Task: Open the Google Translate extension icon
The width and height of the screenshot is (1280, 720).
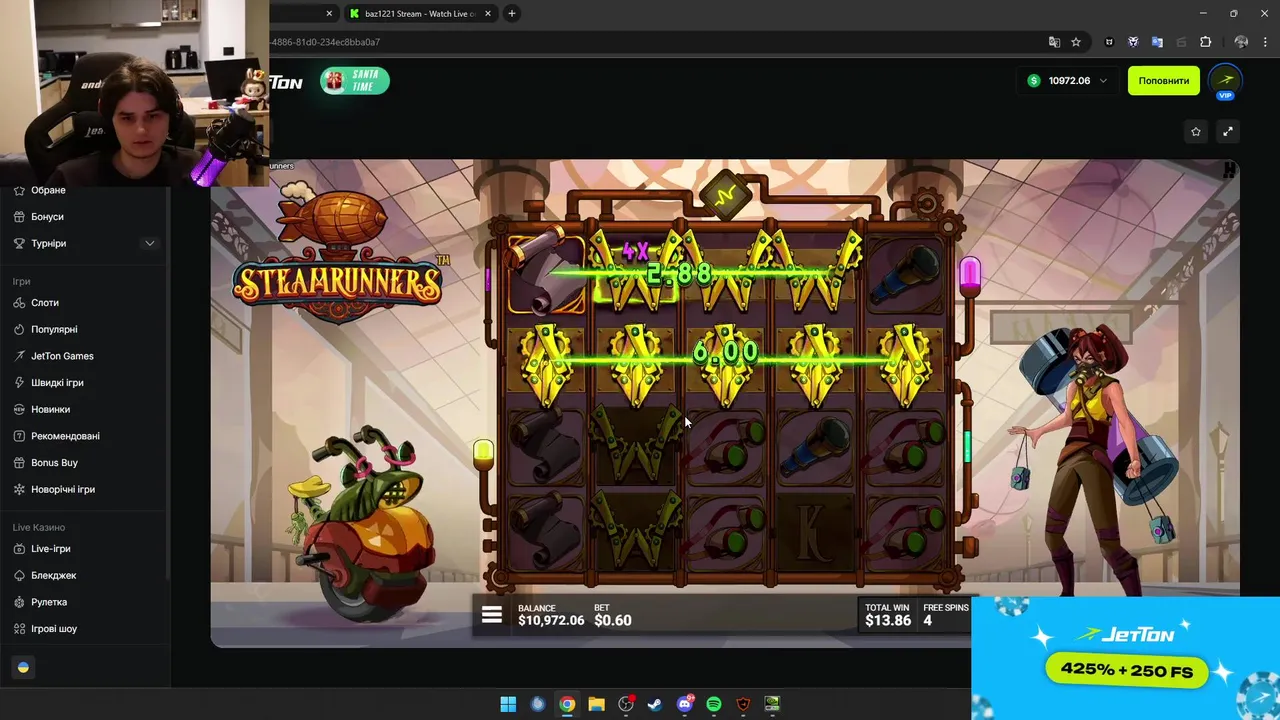Action: tap(1157, 42)
